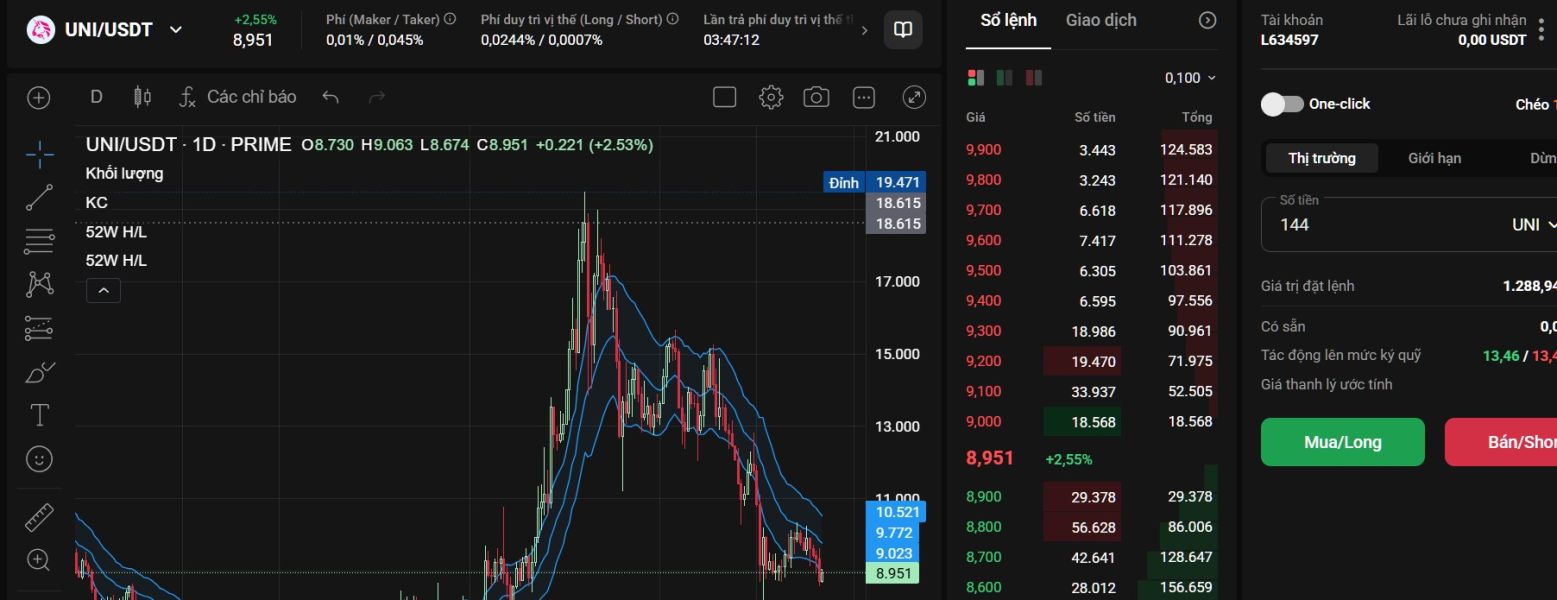Open the guide book icon in the header

pos(903,30)
